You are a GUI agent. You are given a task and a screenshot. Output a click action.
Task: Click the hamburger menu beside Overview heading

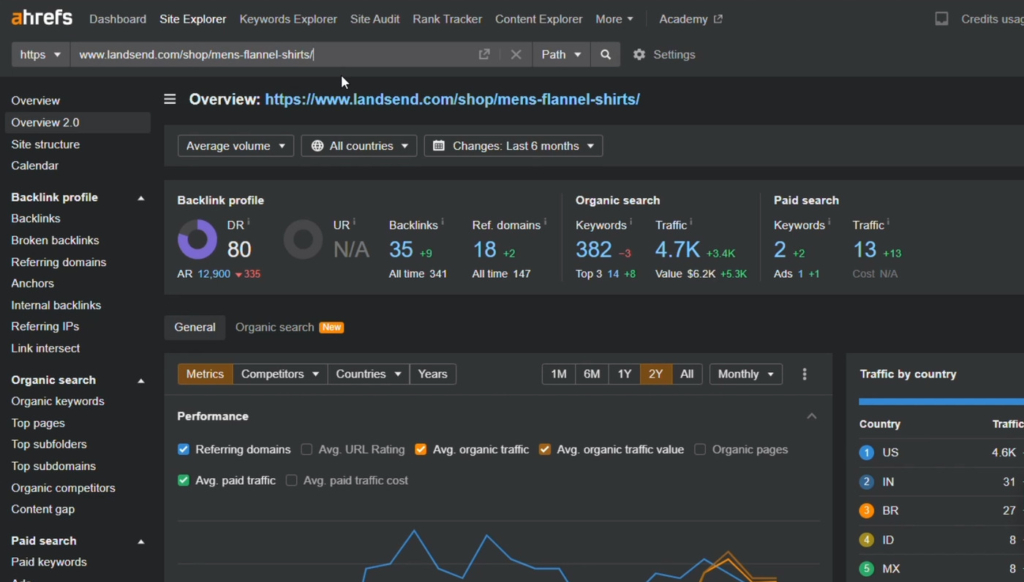170,99
